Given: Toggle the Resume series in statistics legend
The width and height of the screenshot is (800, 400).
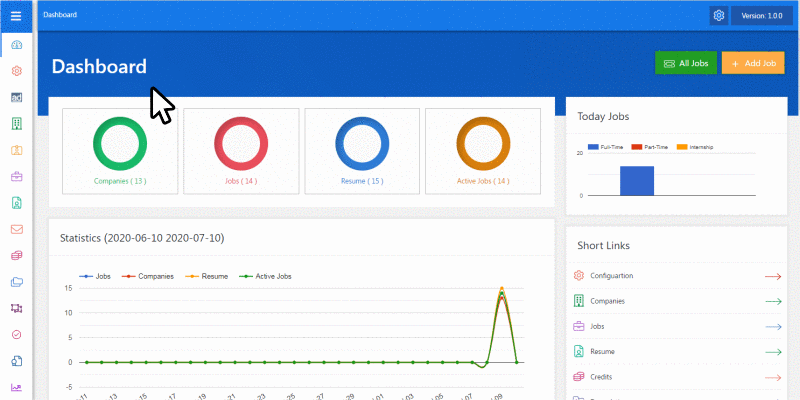Looking at the screenshot, I should click(206, 276).
